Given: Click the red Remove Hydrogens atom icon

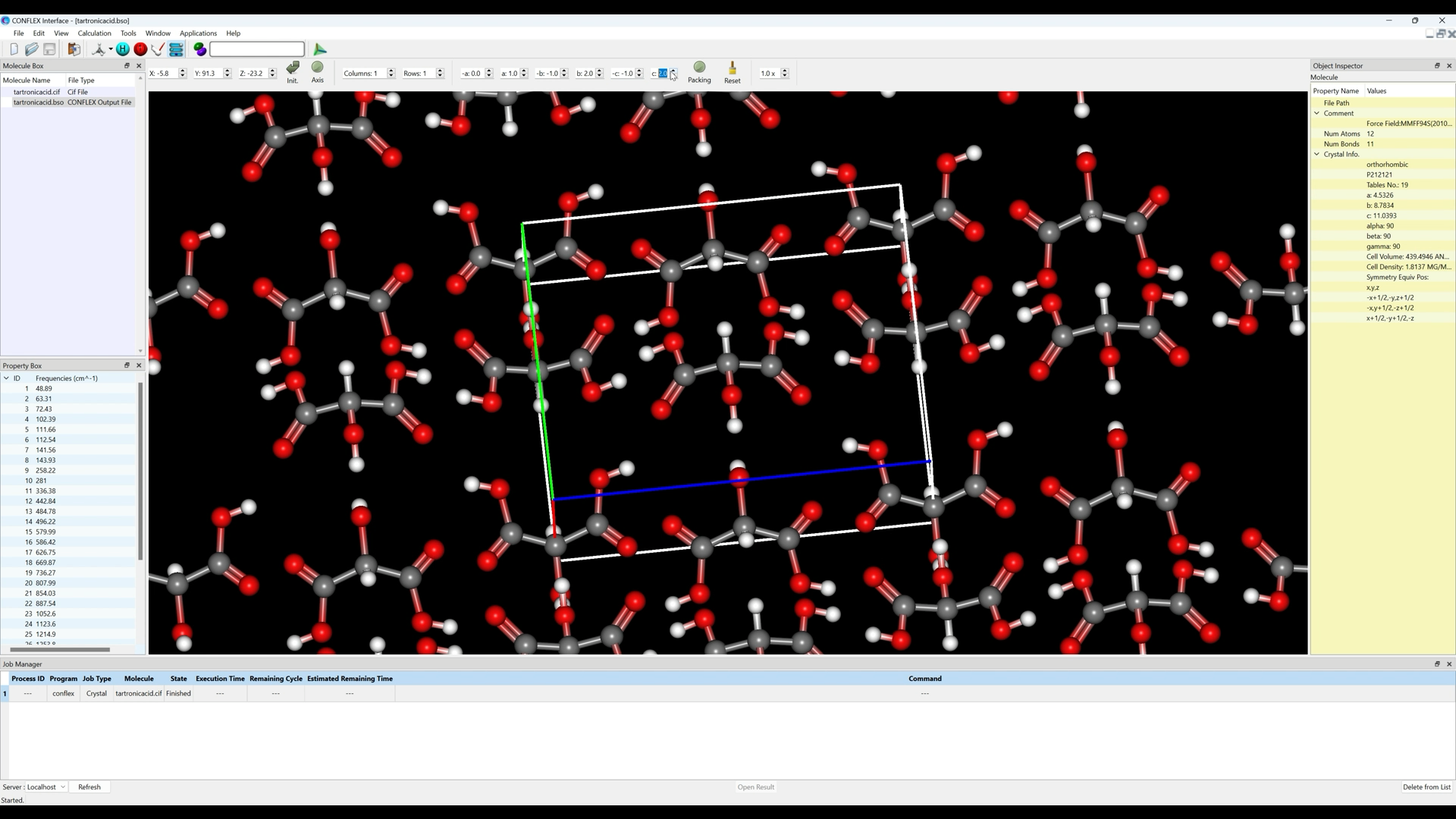Looking at the screenshot, I should pos(140,49).
